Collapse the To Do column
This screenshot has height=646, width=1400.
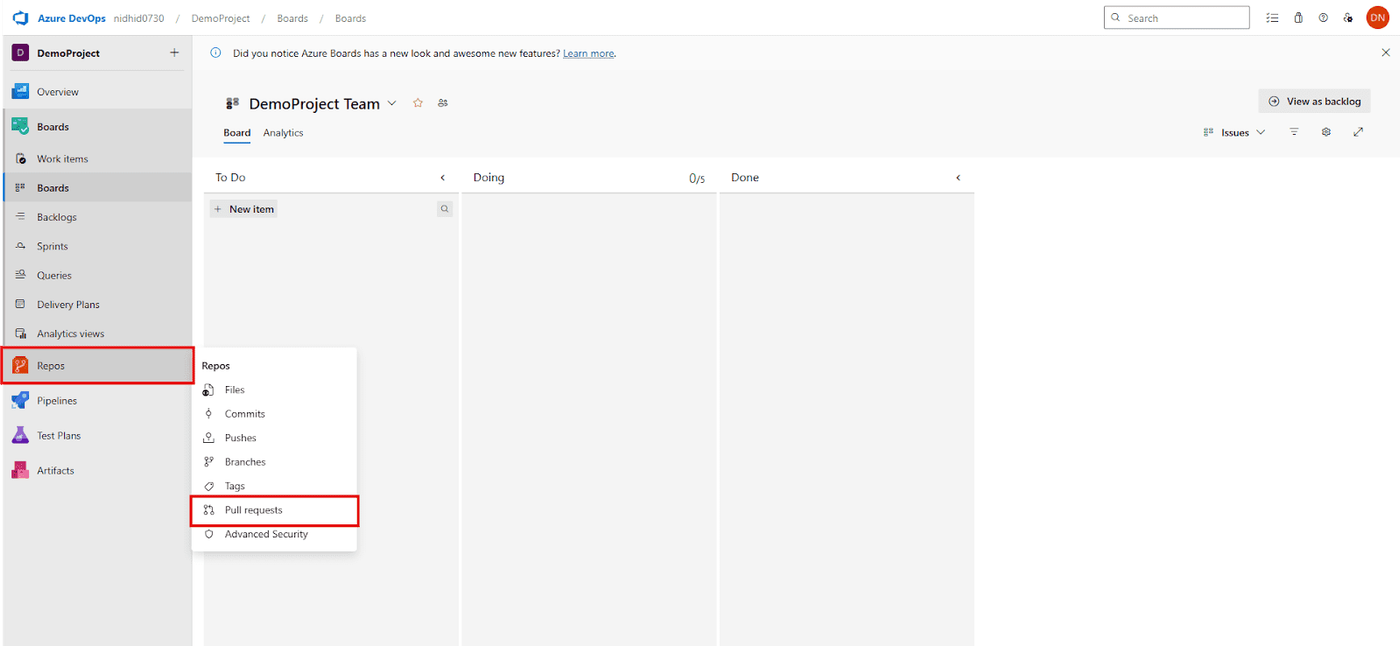(443, 178)
